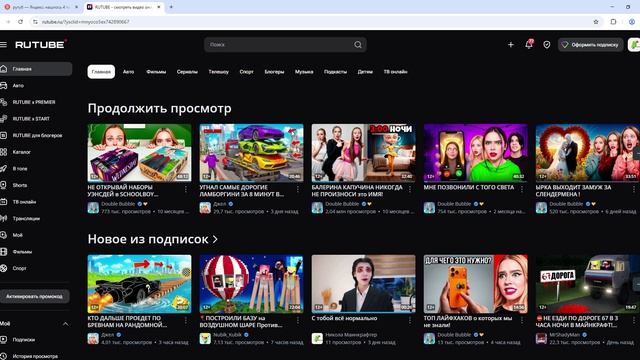The height and width of the screenshot is (360, 640).
Task: Click the search magnifier icon
Action: tap(358, 44)
